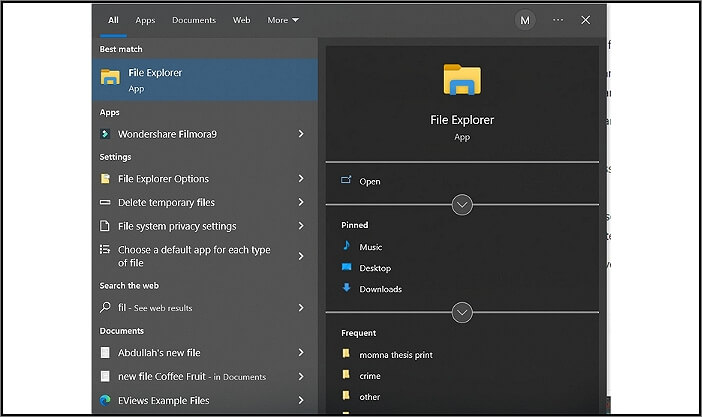Viewport: 702px width, 417px height.
Task: Open the three-dots options menu
Action: coord(558,20)
